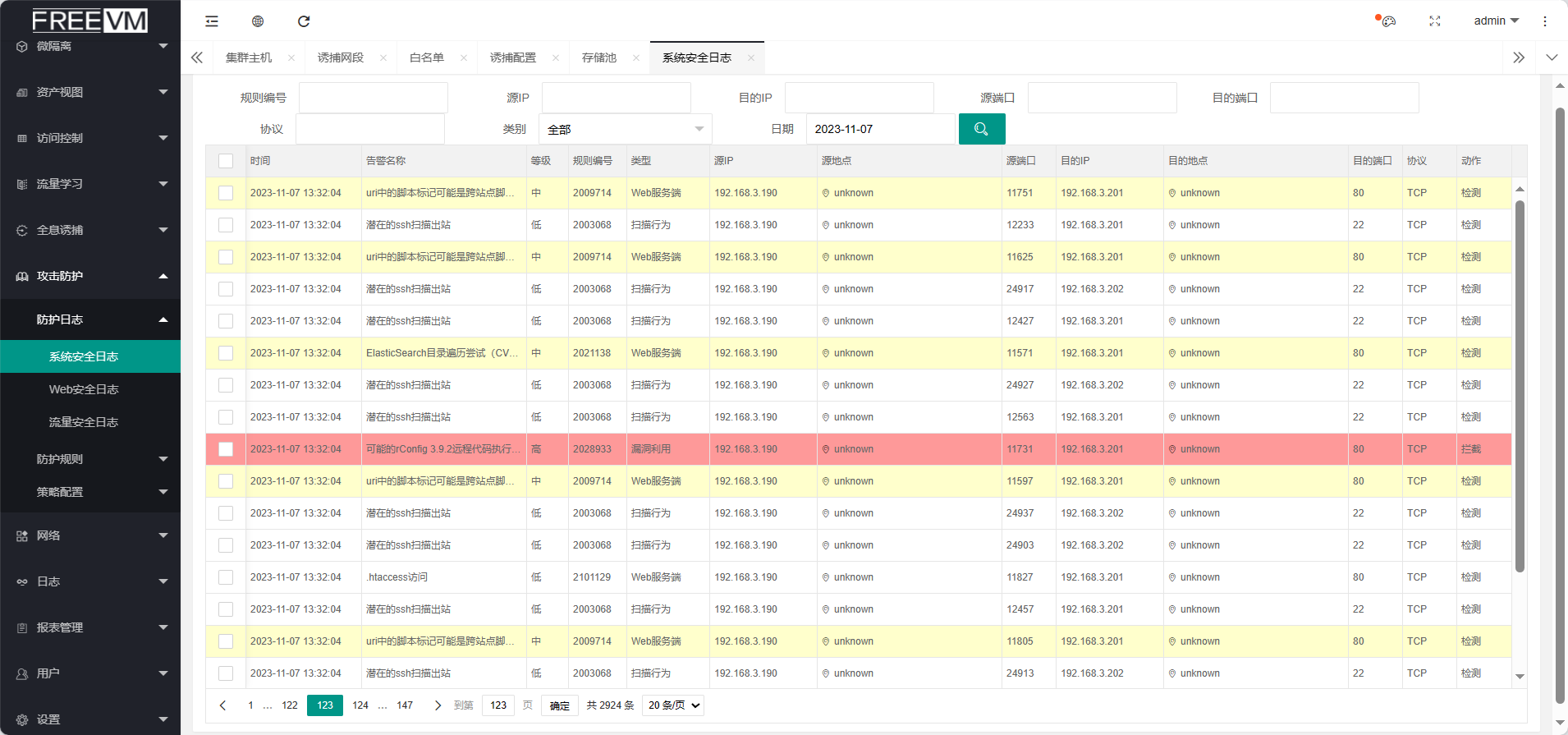Check the red rConfig alert row checkbox
This screenshot has height=735, width=1568.
point(226,449)
